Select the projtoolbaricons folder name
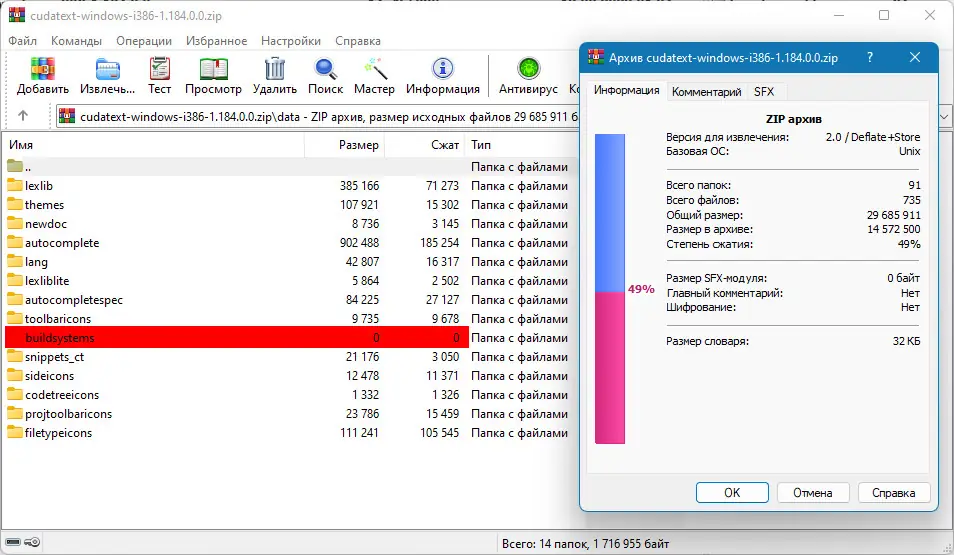The image size is (954, 555). 68,413
